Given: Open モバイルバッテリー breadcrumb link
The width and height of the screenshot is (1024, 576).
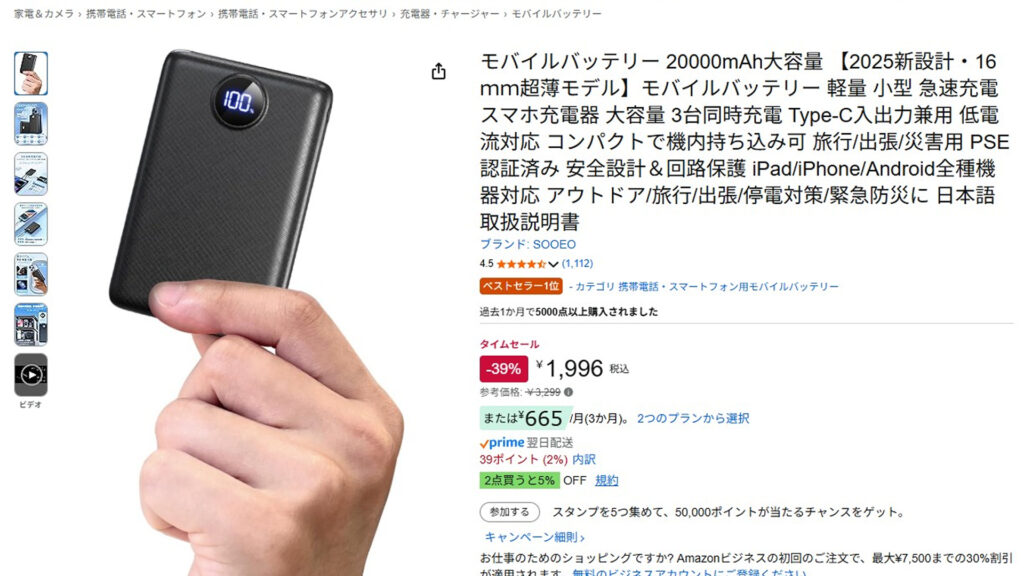Looking at the screenshot, I should (x=556, y=14).
